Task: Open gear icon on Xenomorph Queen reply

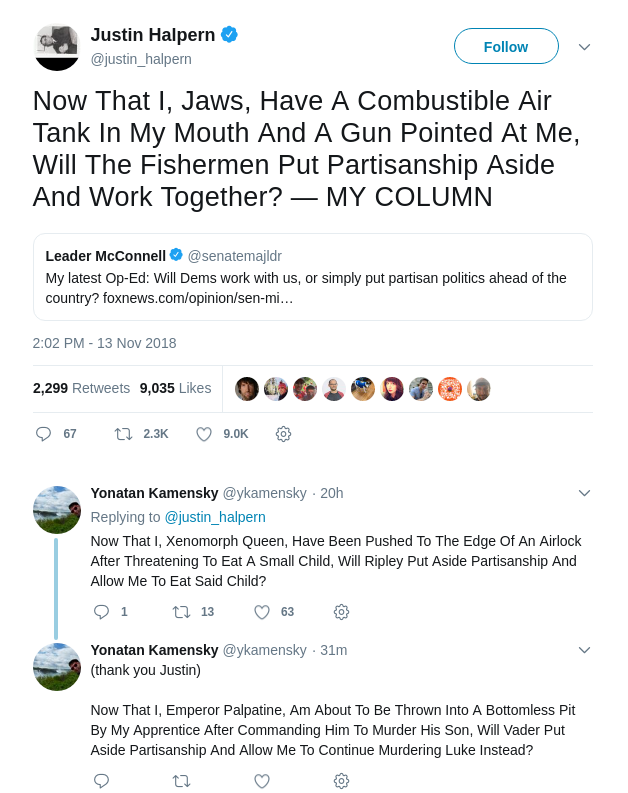Action: 341,612
